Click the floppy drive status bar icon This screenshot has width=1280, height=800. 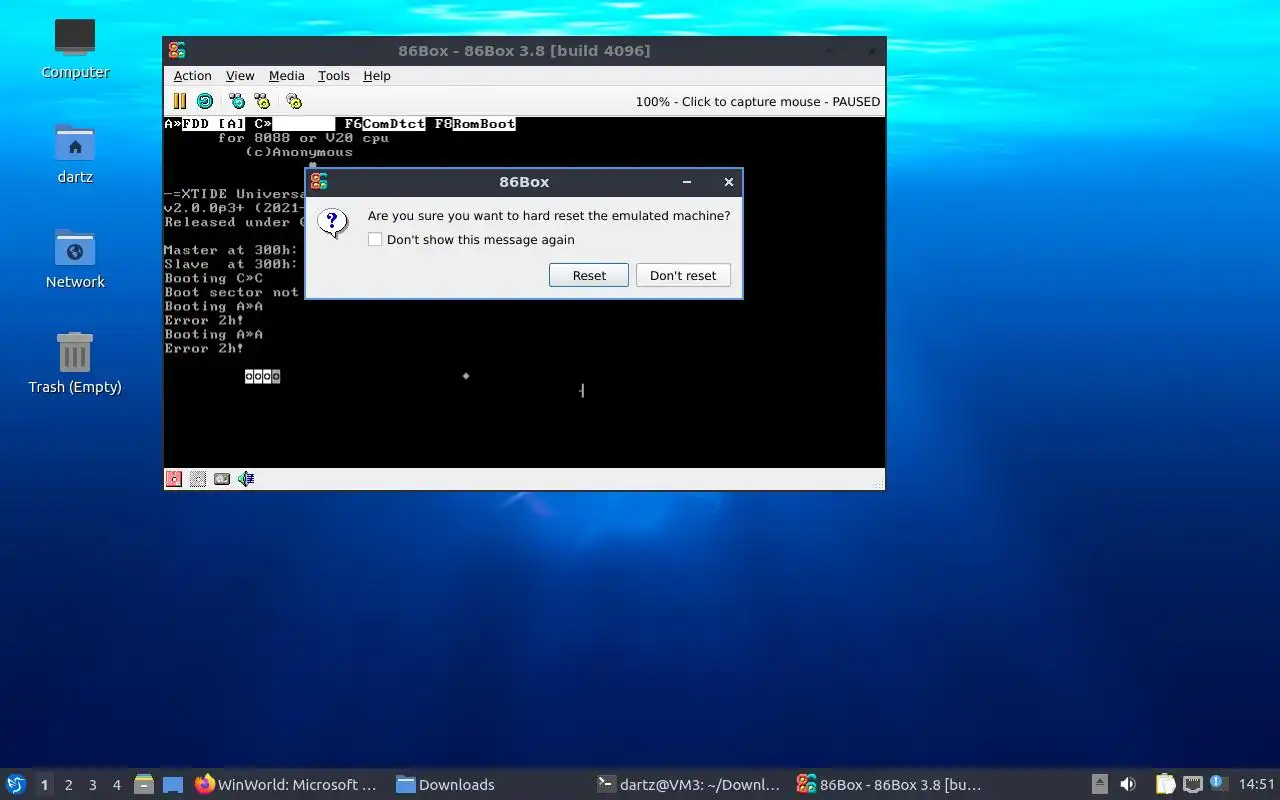[174, 479]
